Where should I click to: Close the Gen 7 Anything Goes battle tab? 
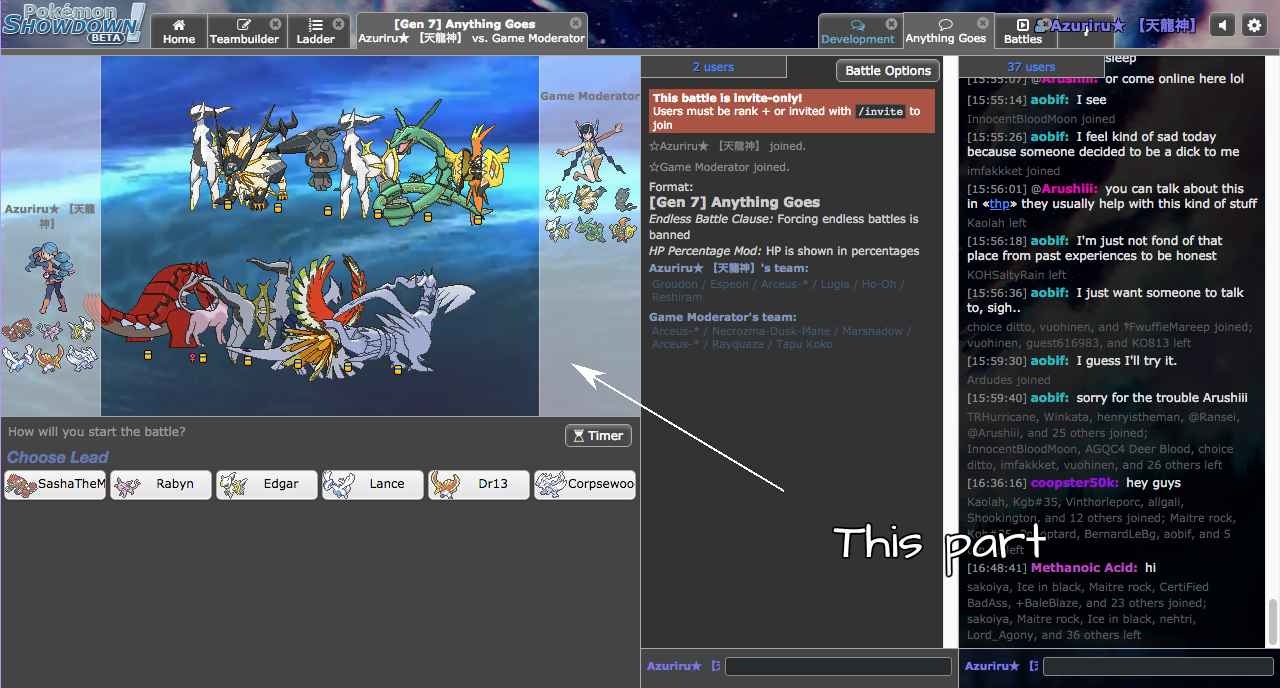(576, 23)
